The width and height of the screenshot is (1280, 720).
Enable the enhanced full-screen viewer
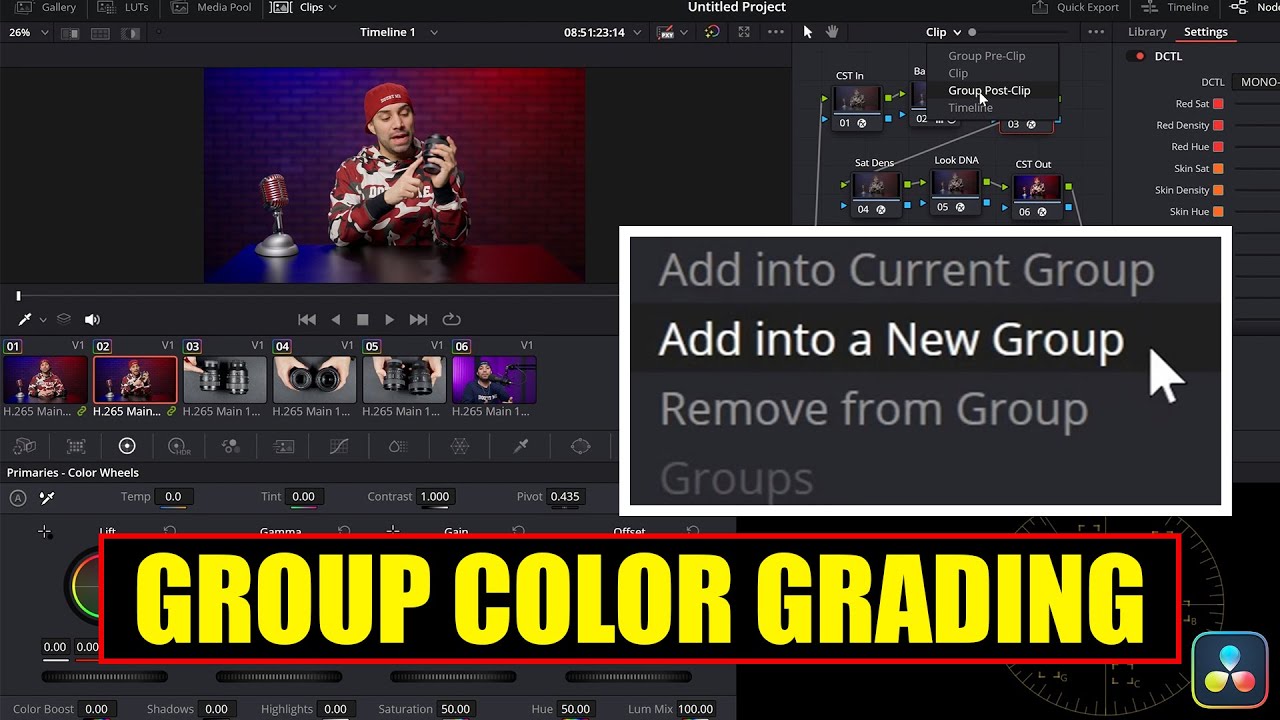[743, 32]
